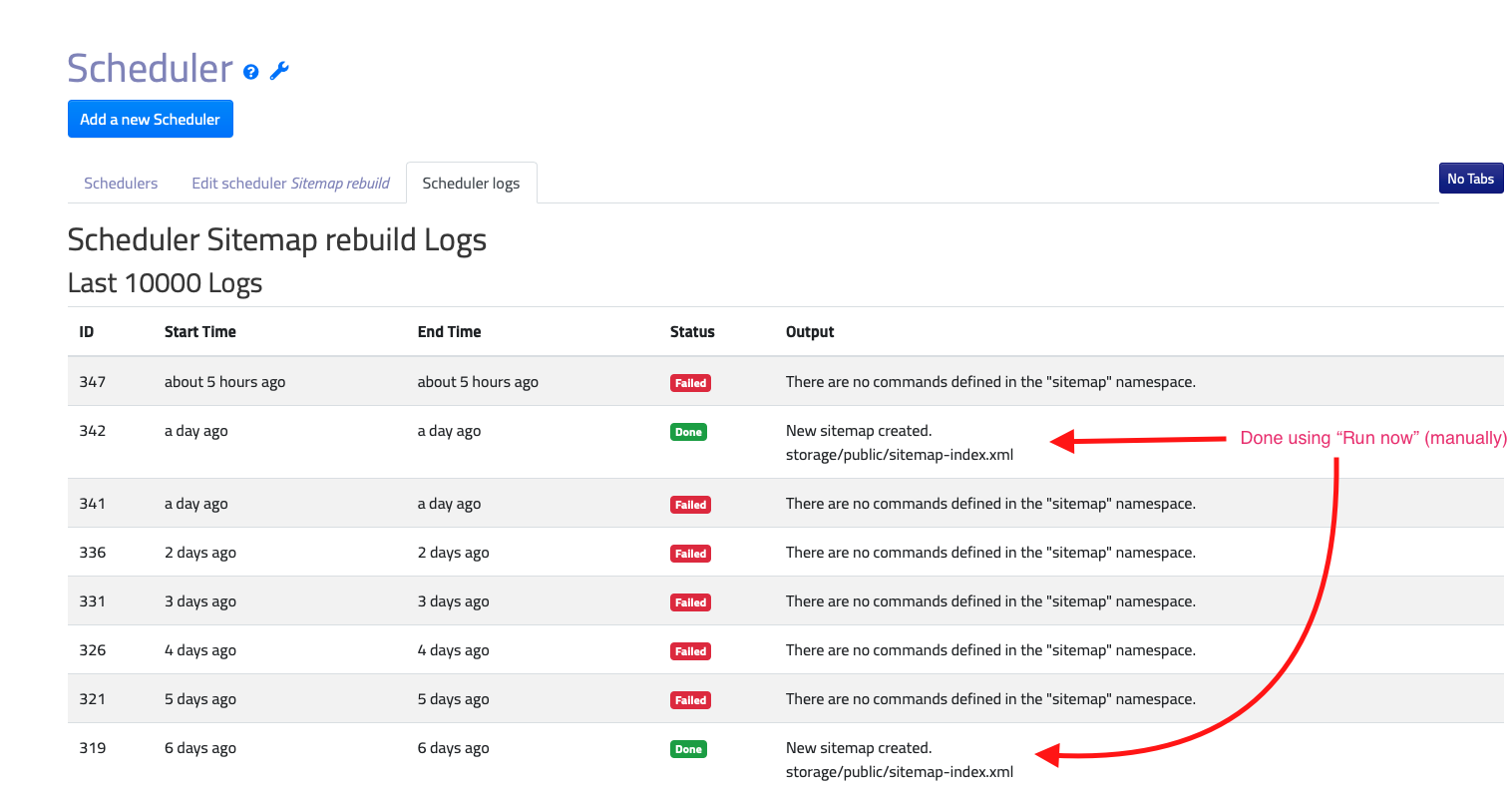The height and width of the screenshot is (792, 1512).
Task: Click the '4 days ago' start time of log 326
Action: point(200,650)
